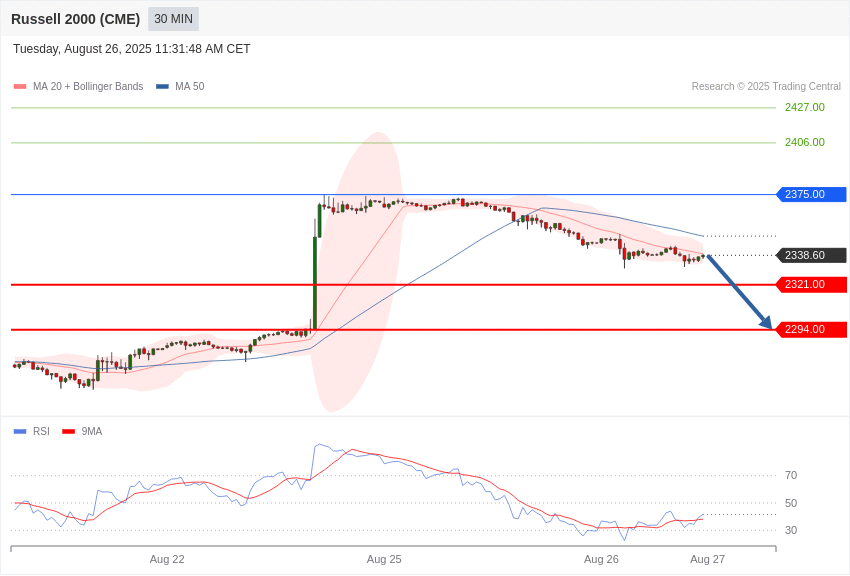Viewport: 850px width, 576px height.
Task: Click the 2406.00 resistance price label
Action: (x=804, y=143)
